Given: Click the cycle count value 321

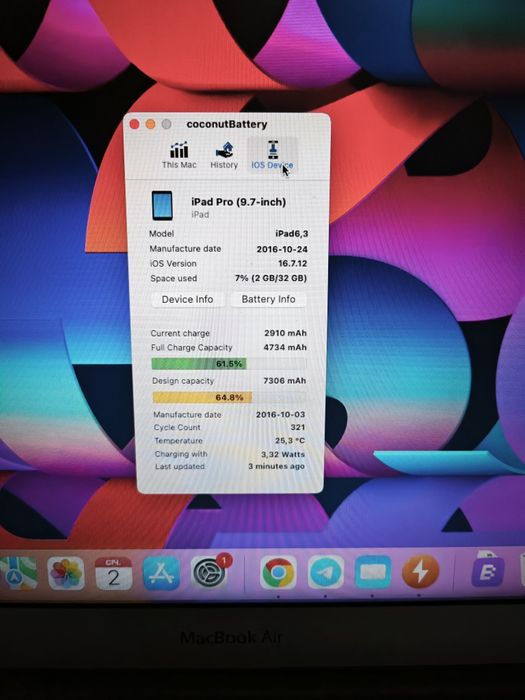Looking at the screenshot, I should 298,427.
